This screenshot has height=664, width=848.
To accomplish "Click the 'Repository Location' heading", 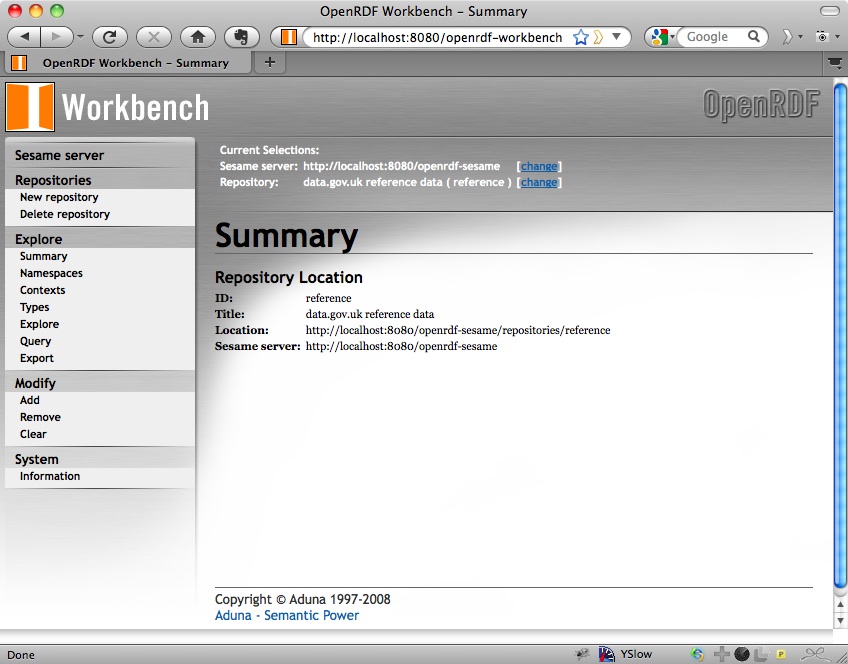I will click(289, 277).
